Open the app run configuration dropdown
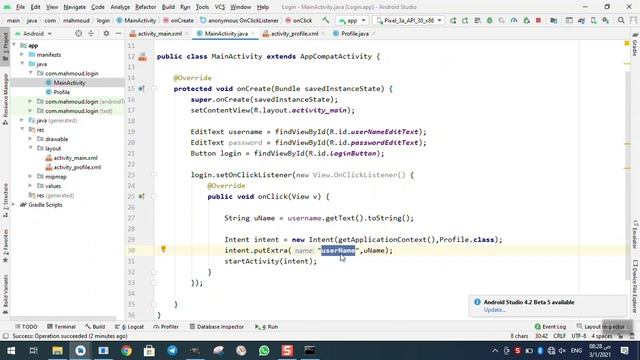 pos(352,20)
